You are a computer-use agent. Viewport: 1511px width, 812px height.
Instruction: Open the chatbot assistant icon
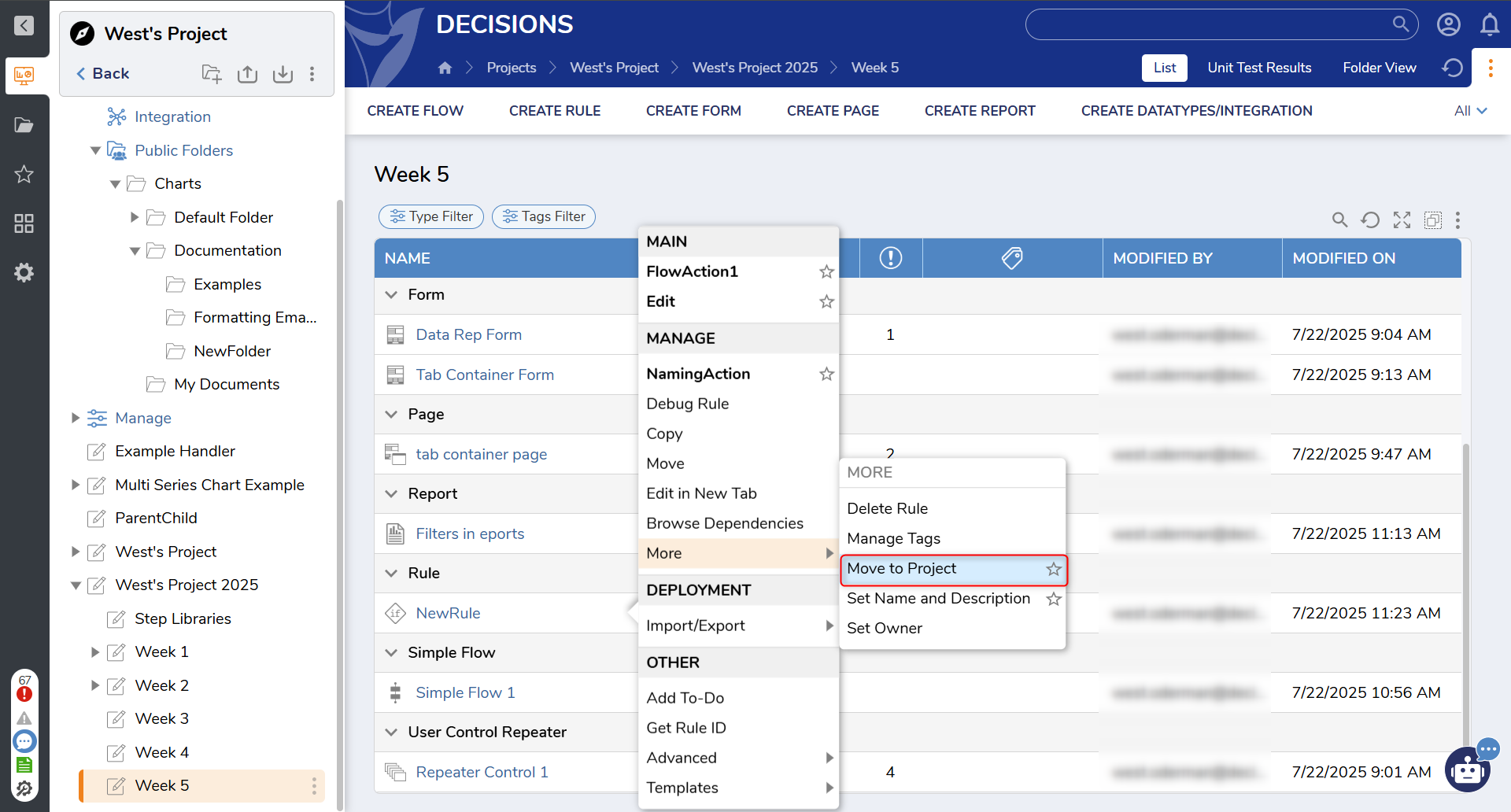tap(1467, 769)
